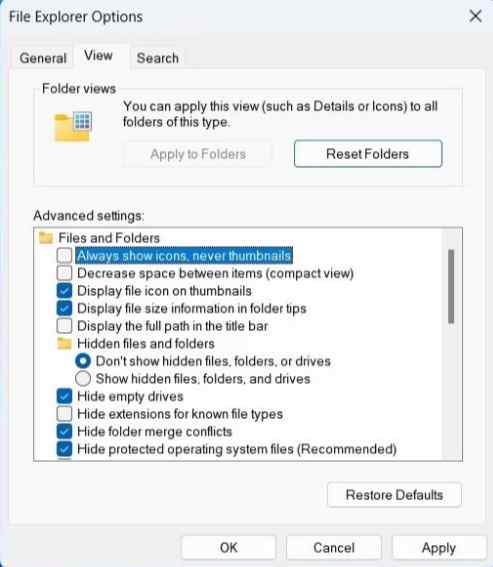Screen dimensions: 493x567
Task: Confirm with the OK button
Action: (x=229, y=547)
